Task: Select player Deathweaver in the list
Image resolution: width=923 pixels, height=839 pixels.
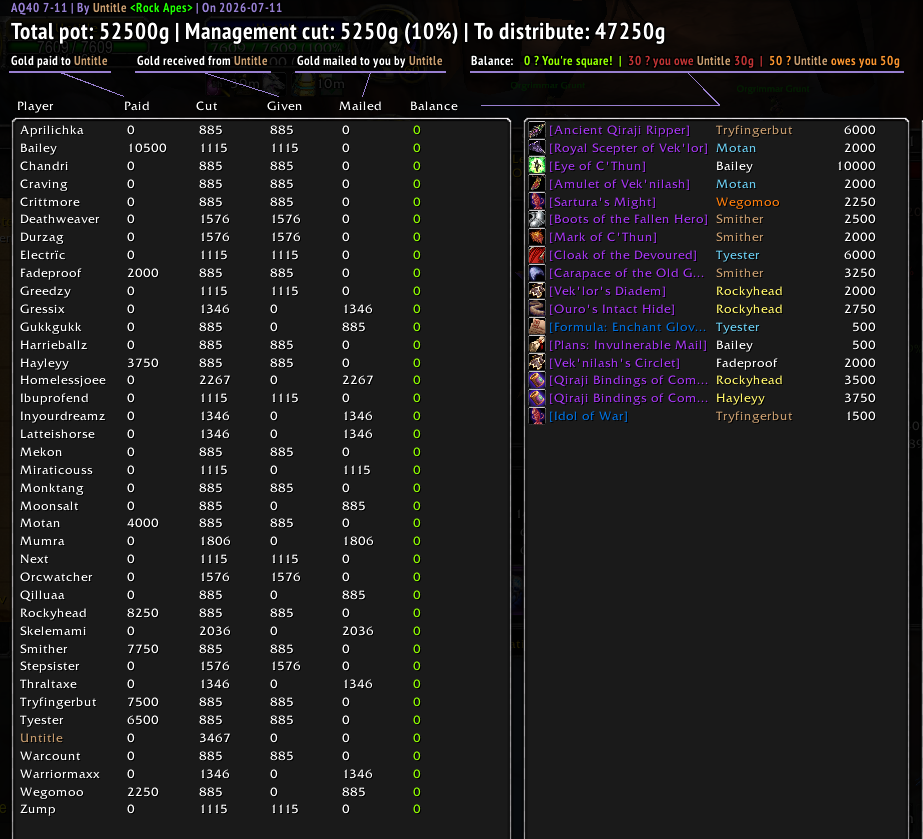Action: pyautogui.click(x=59, y=219)
